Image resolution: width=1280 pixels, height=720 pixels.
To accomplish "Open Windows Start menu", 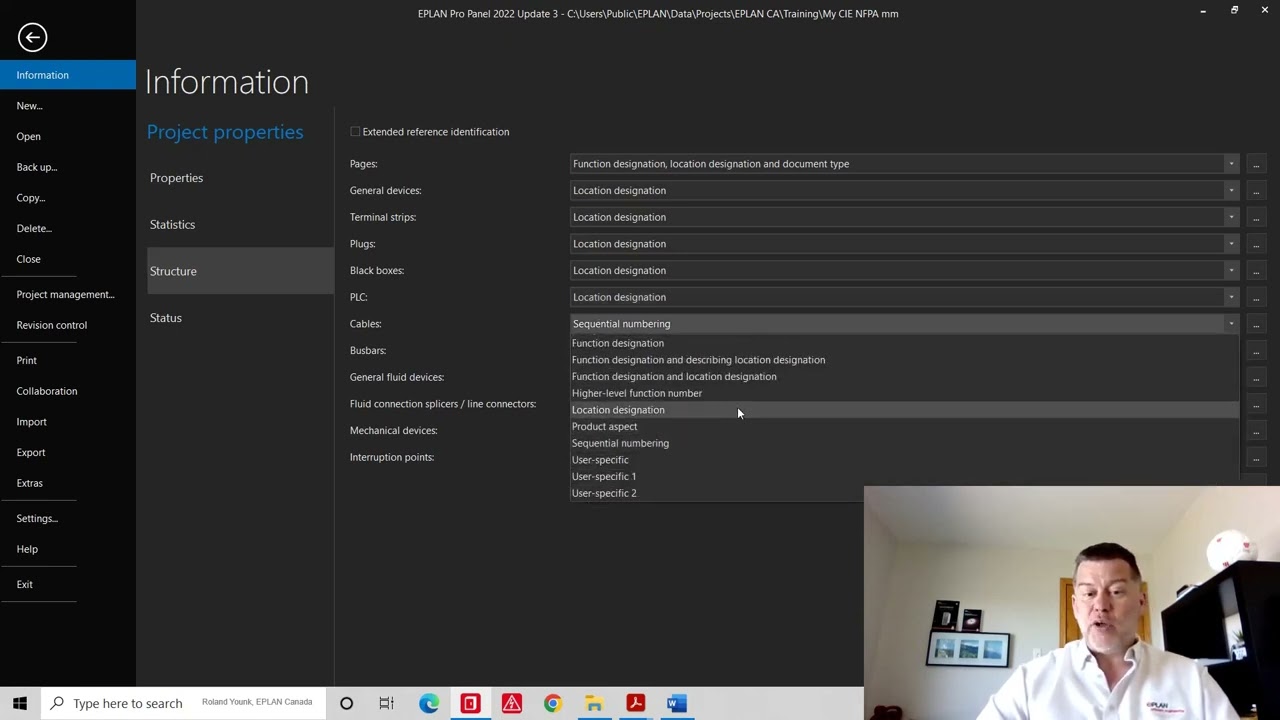I will tap(20, 703).
